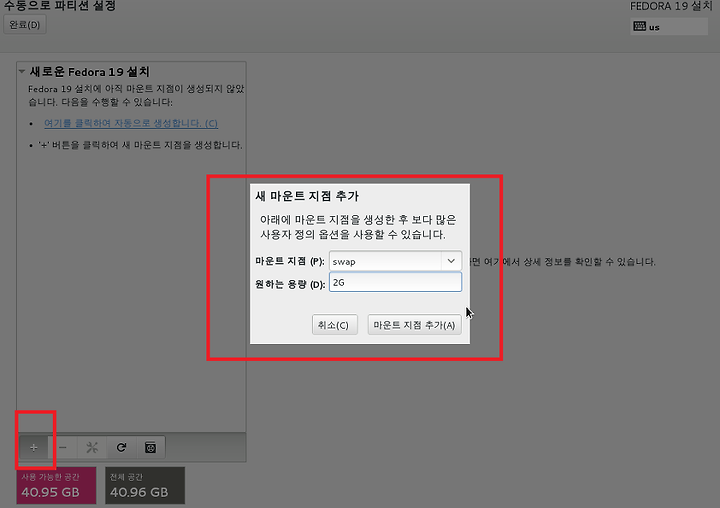Click the 새 마운트 지점 추가 dialog title
This screenshot has height=508, width=720.
click(x=307, y=196)
